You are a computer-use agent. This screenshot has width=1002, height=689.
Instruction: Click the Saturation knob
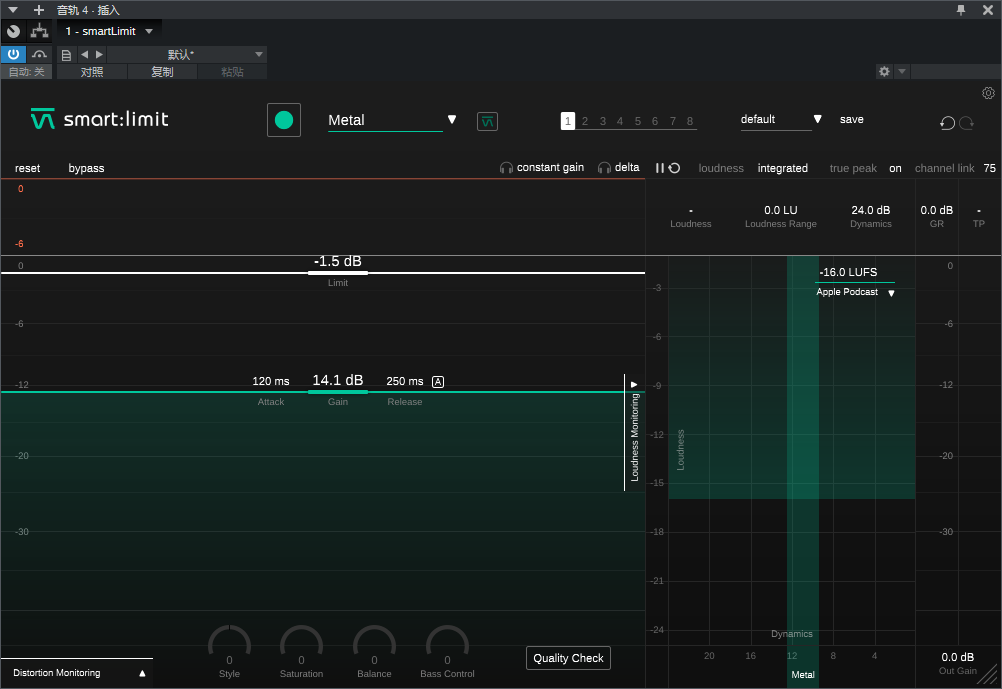pyautogui.click(x=302, y=646)
